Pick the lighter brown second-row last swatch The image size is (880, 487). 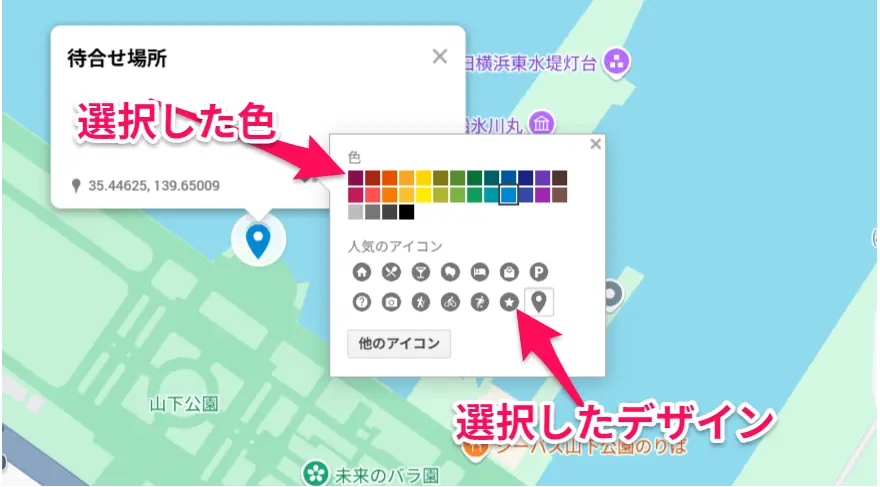click(x=560, y=195)
